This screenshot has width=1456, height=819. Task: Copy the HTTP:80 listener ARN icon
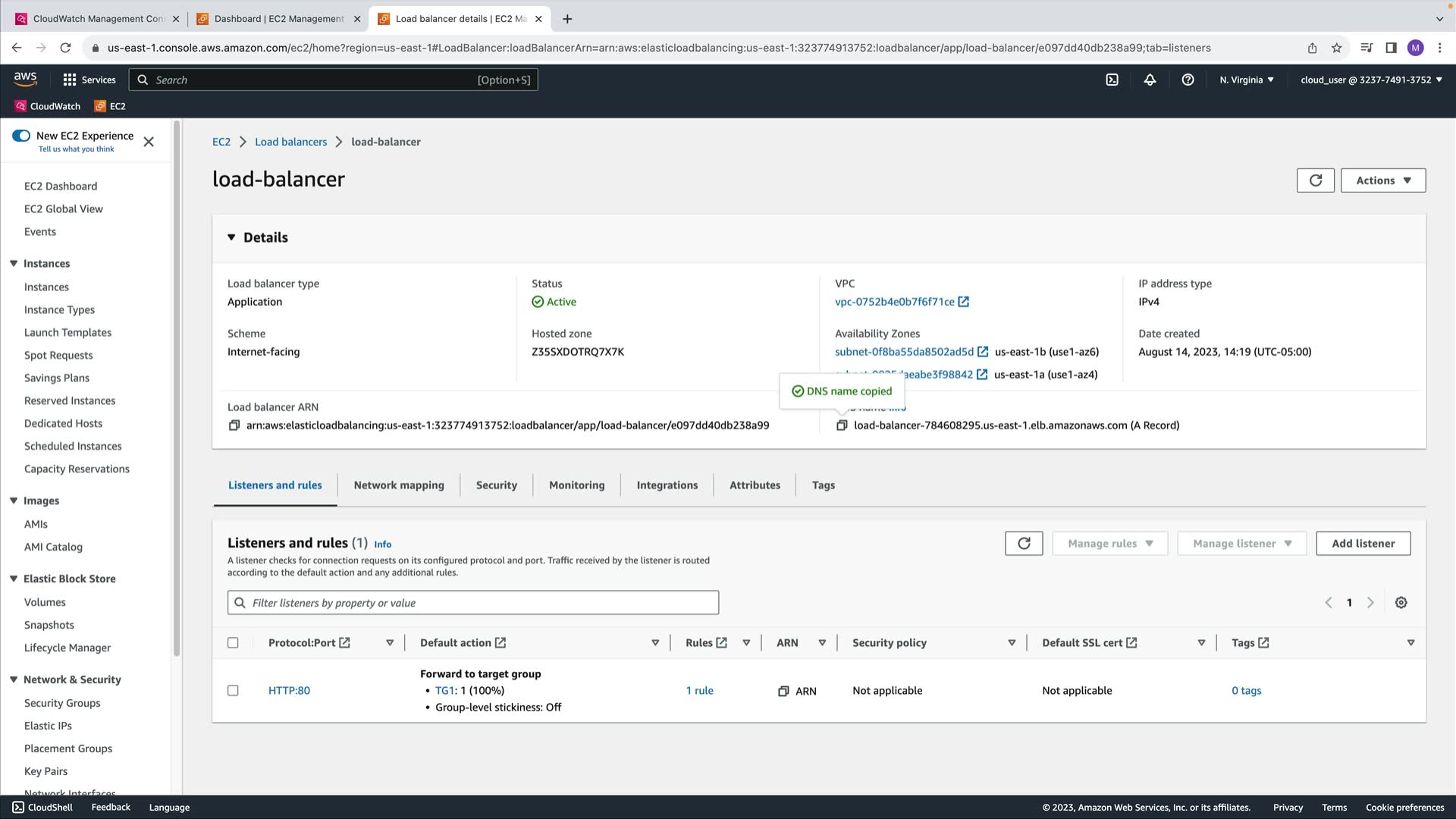click(x=783, y=691)
